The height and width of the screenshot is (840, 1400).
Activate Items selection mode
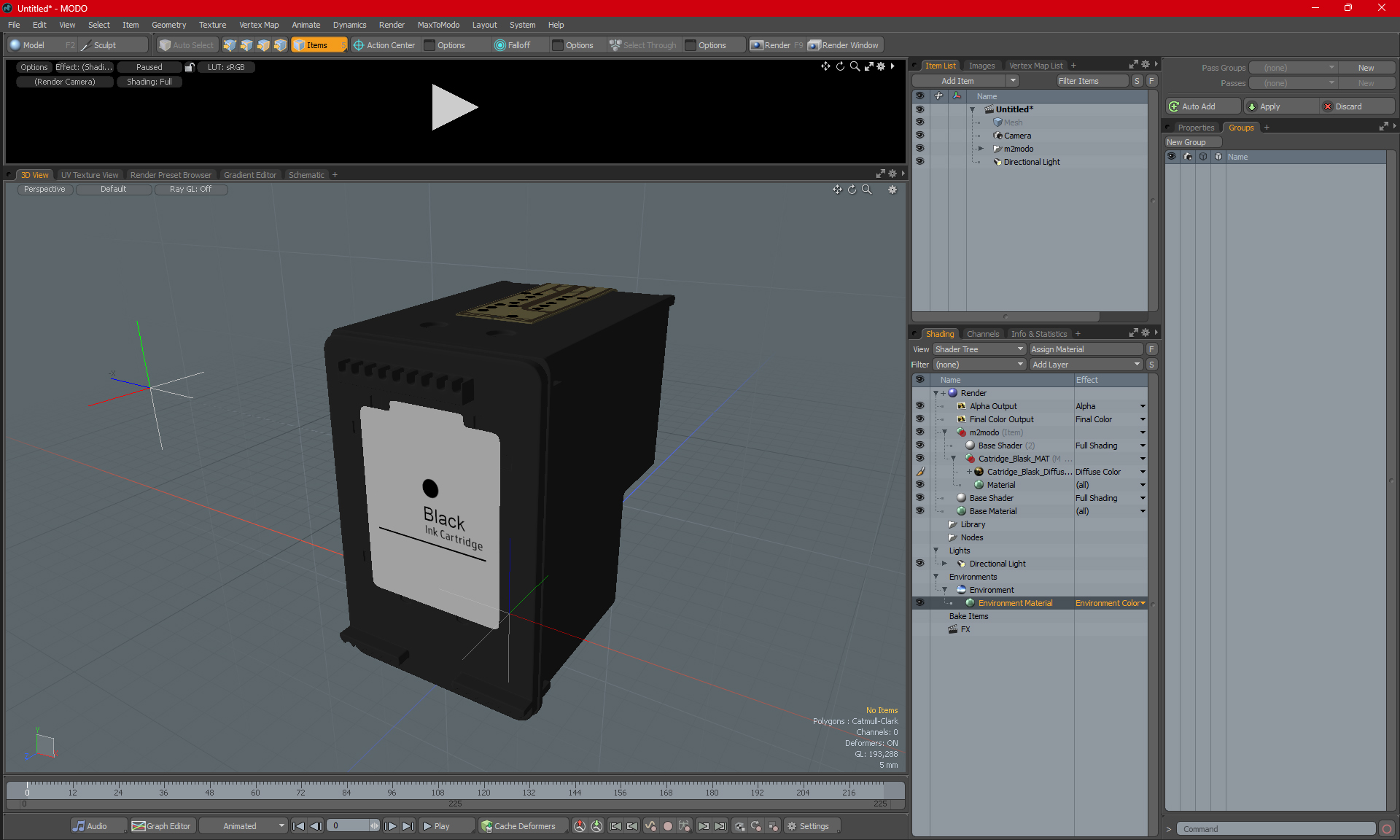319,45
